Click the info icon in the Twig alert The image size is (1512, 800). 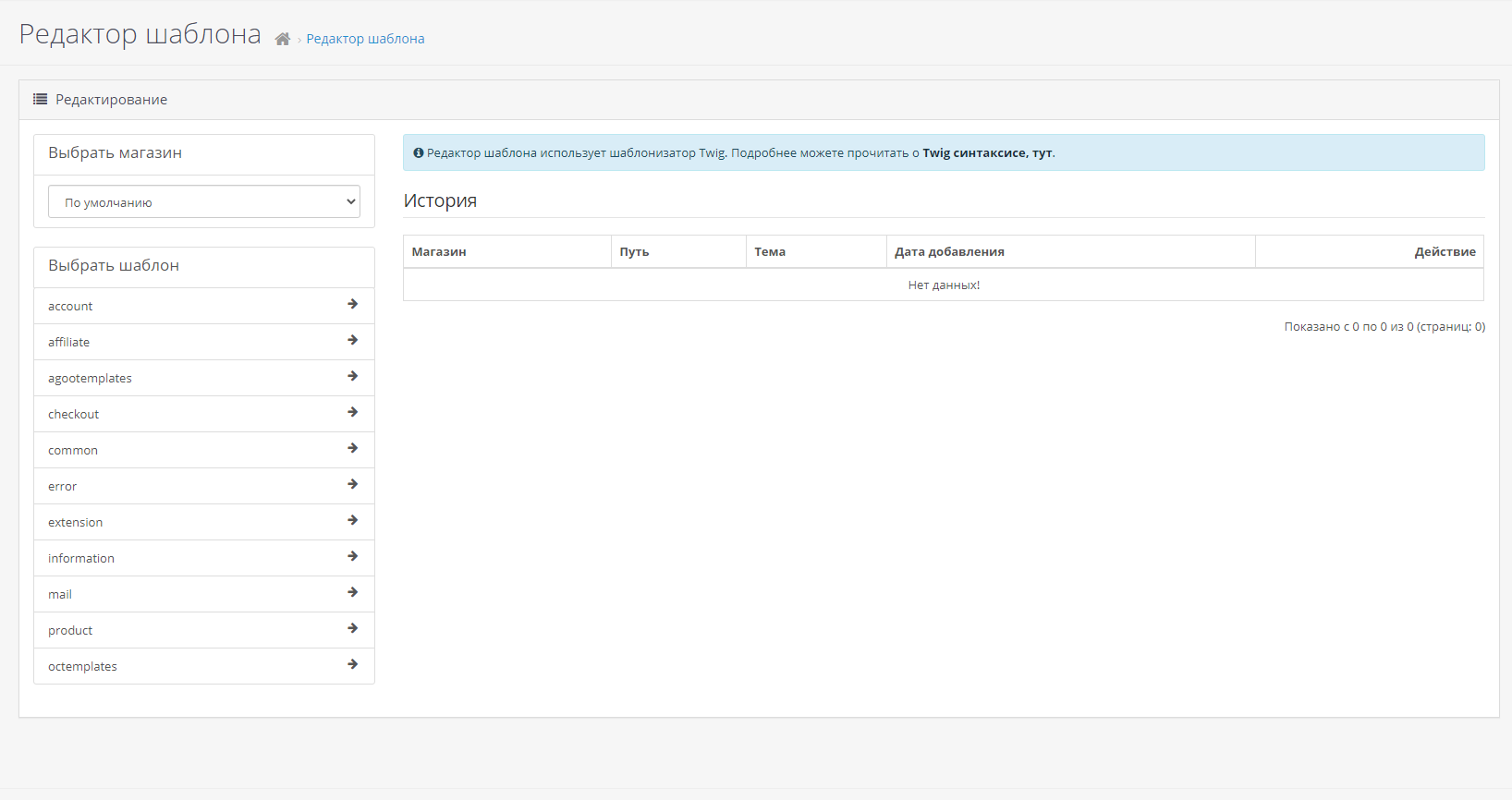tap(419, 153)
